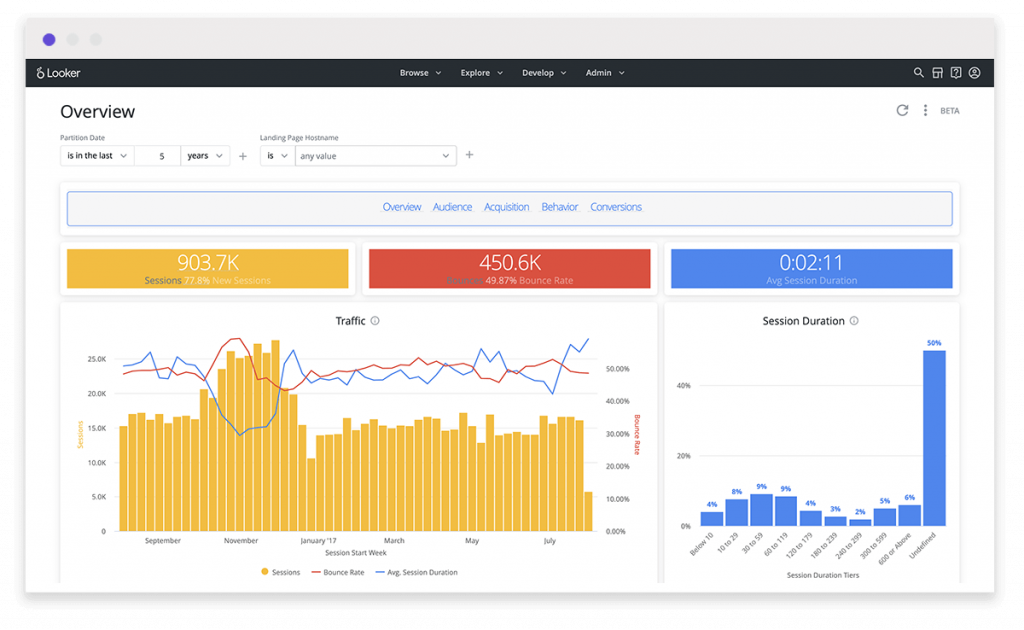Click the info icon next to Traffic
Image resolution: width=1024 pixels, height=630 pixels.
coord(376,321)
